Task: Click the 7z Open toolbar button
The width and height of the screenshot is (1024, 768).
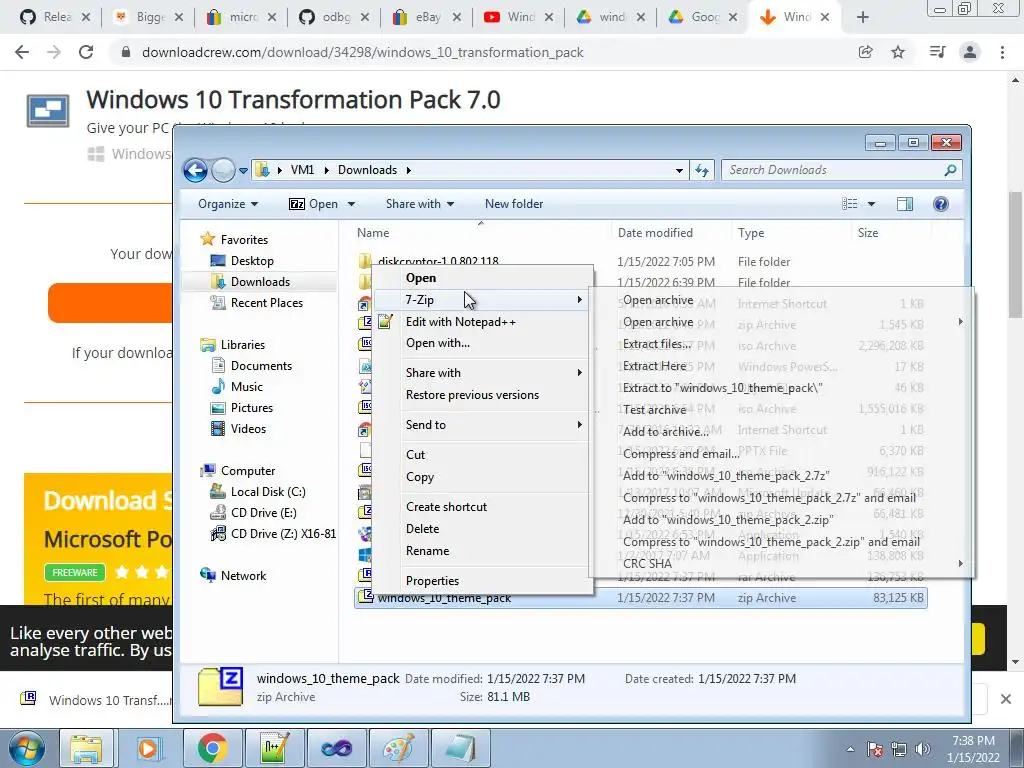Action: coord(313,204)
